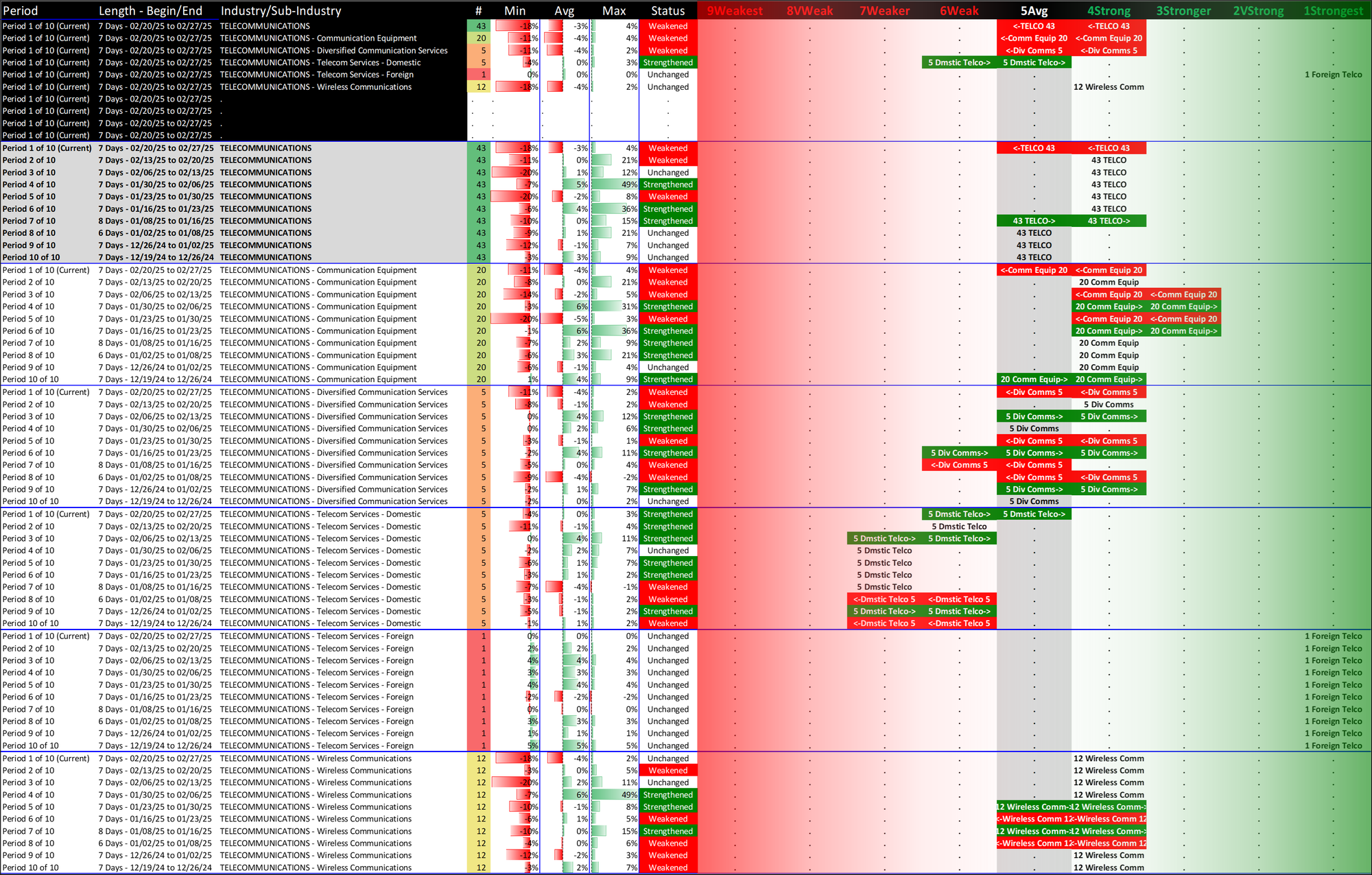Click '1 Foreign Telco' in the top summary block

coord(1333,75)
